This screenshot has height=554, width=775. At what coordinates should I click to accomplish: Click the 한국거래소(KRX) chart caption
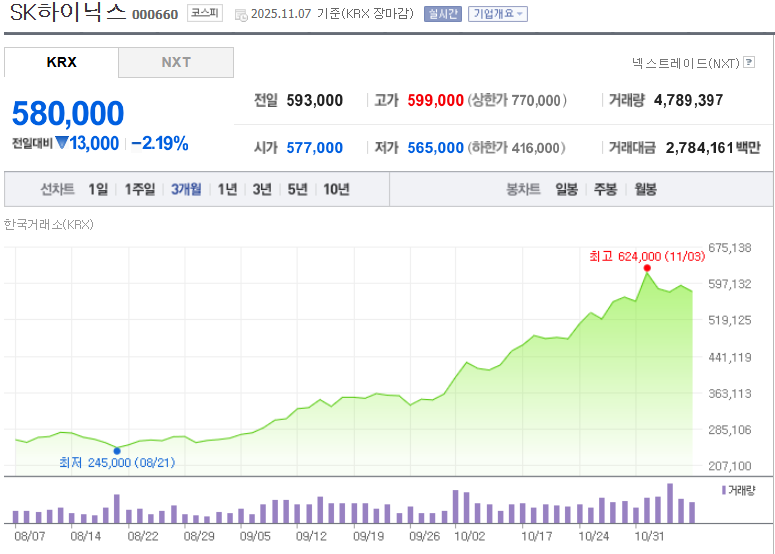click(48, 224)
